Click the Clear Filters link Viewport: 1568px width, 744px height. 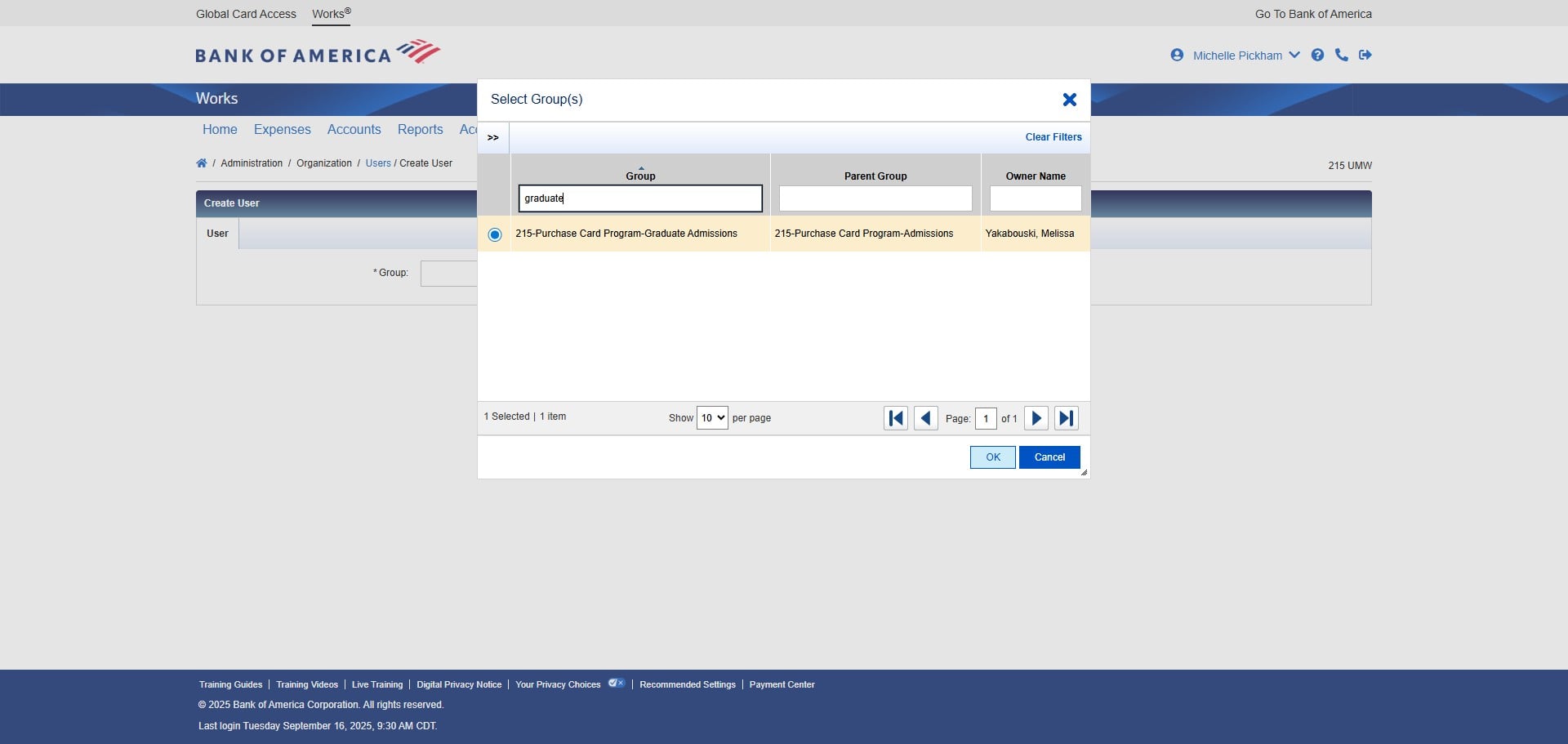coord(1053,137)
